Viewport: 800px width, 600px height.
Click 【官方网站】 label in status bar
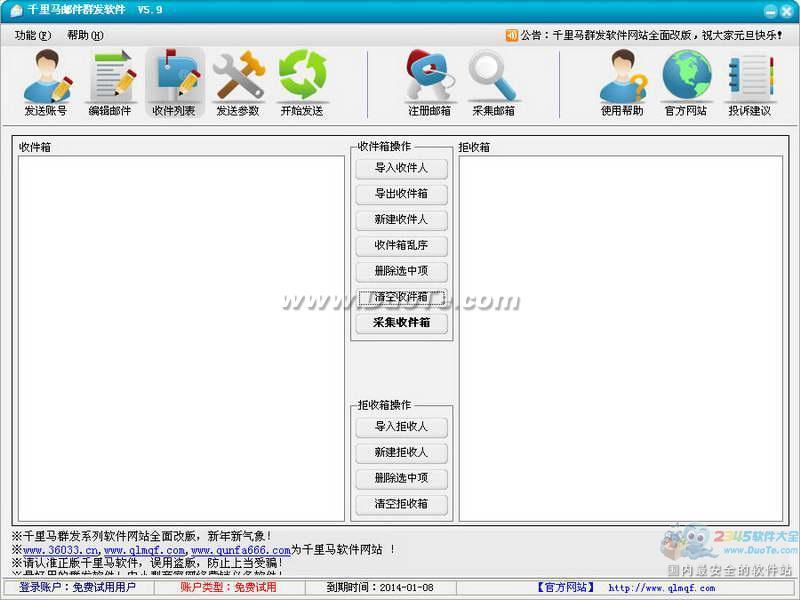pyautogui.click(x=565, y=587)
